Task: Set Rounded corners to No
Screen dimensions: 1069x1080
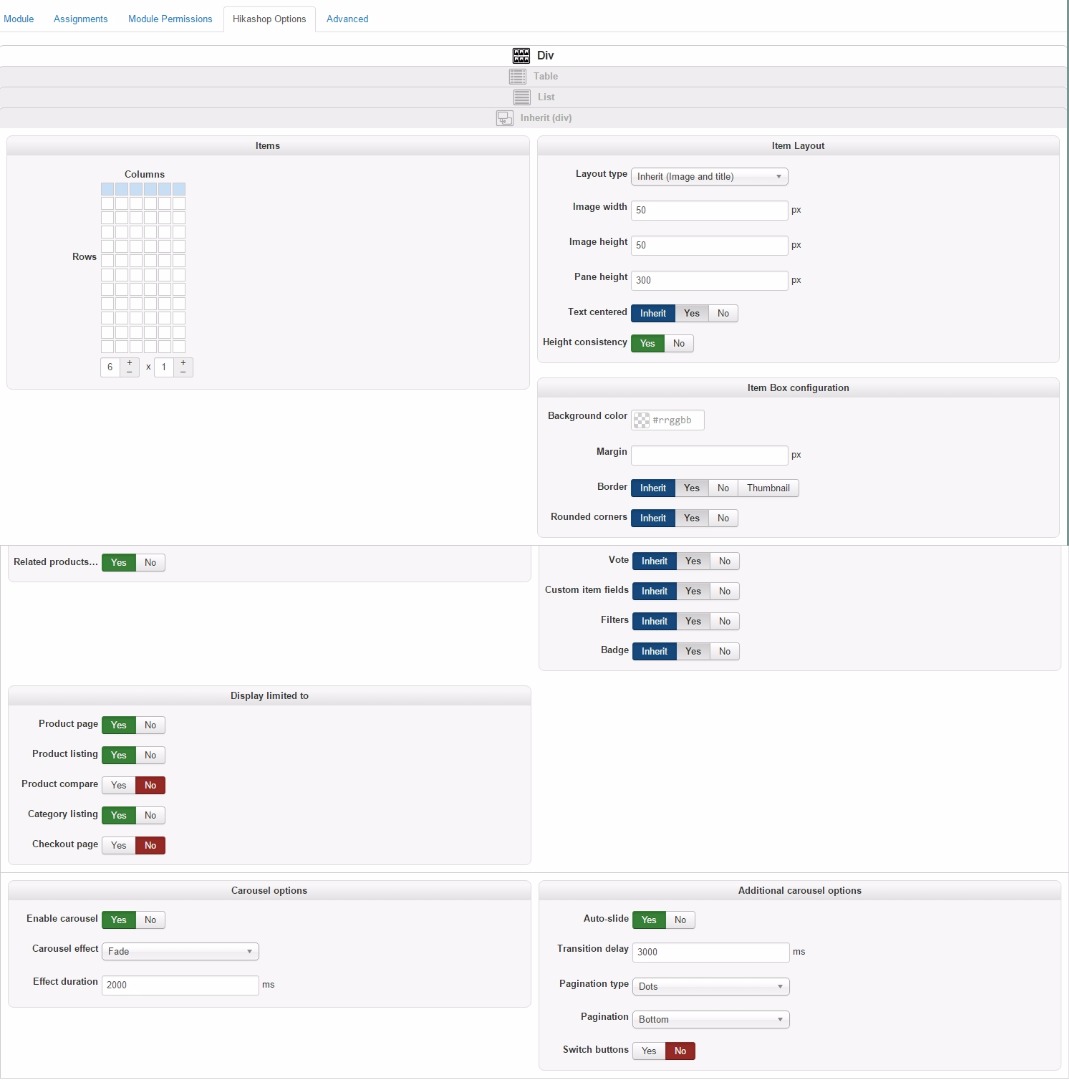Action: click(x=723, y=519)
